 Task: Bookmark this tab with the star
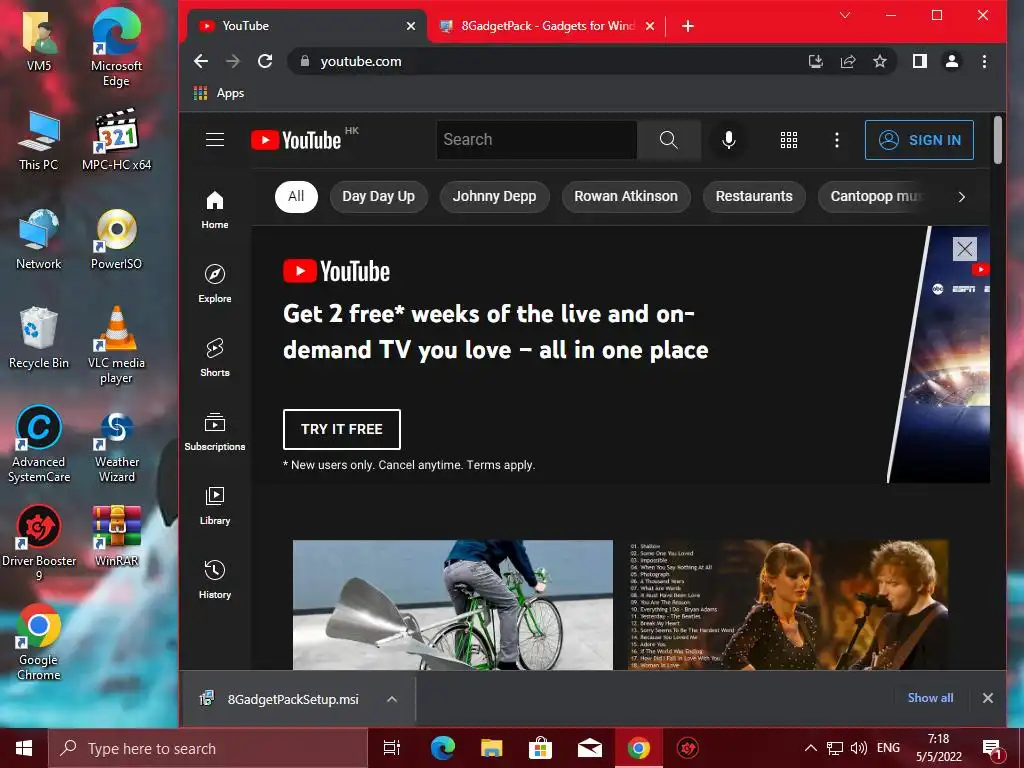click(x=880, y=61)
